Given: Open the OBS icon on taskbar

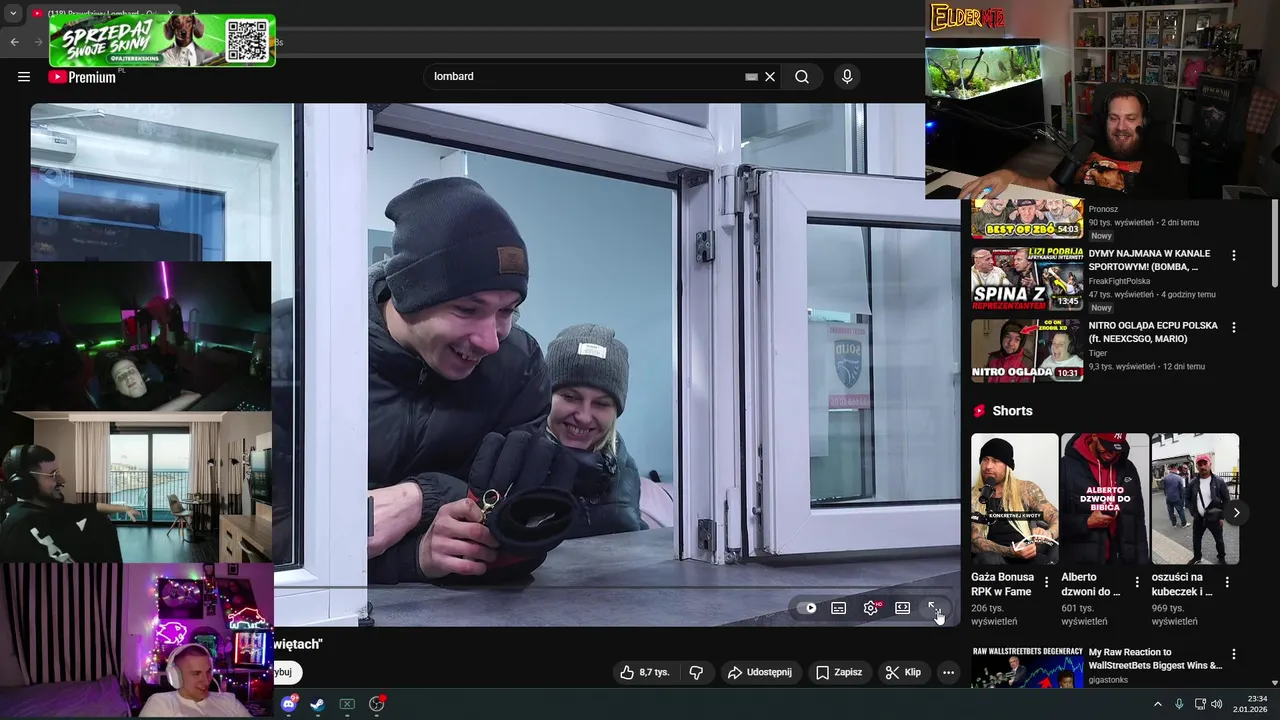Looking at the screenshot, I should point(377,704).
